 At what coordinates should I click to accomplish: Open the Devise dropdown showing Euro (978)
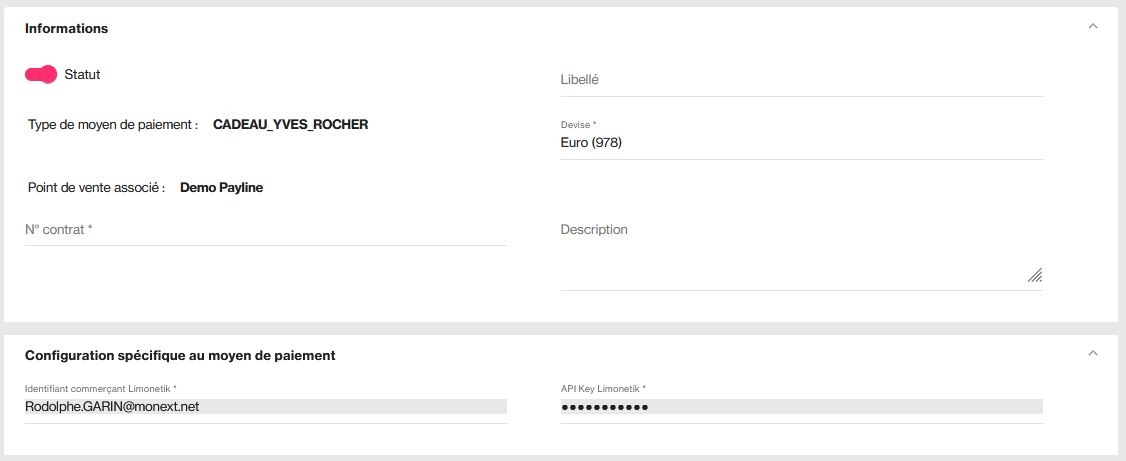click(x=801, y=143)
